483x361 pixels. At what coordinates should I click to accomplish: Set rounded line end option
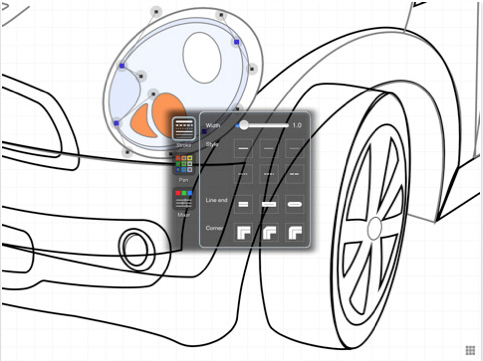pyautogui.click(x=295, y=204)
